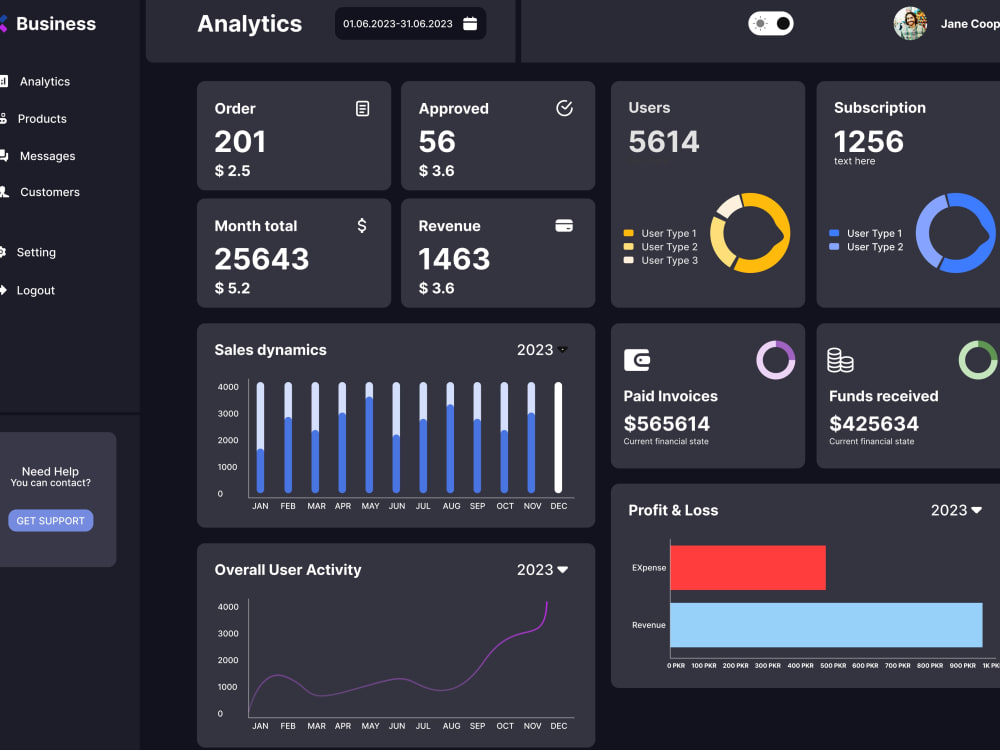Open Jane Cooper's profile avatar

[x=910, y=24]
